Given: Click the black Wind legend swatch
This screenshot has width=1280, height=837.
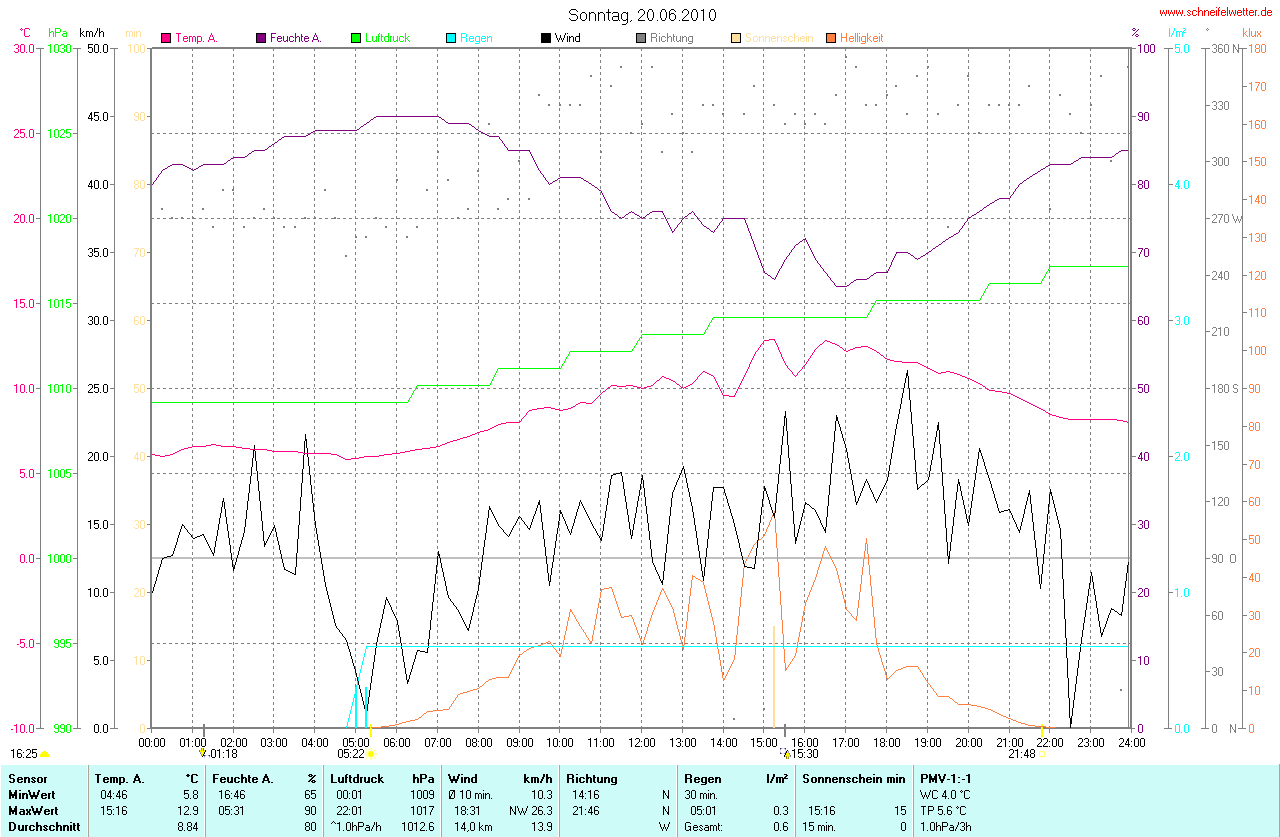Looking at the screenshot, I should coord(546,38).
